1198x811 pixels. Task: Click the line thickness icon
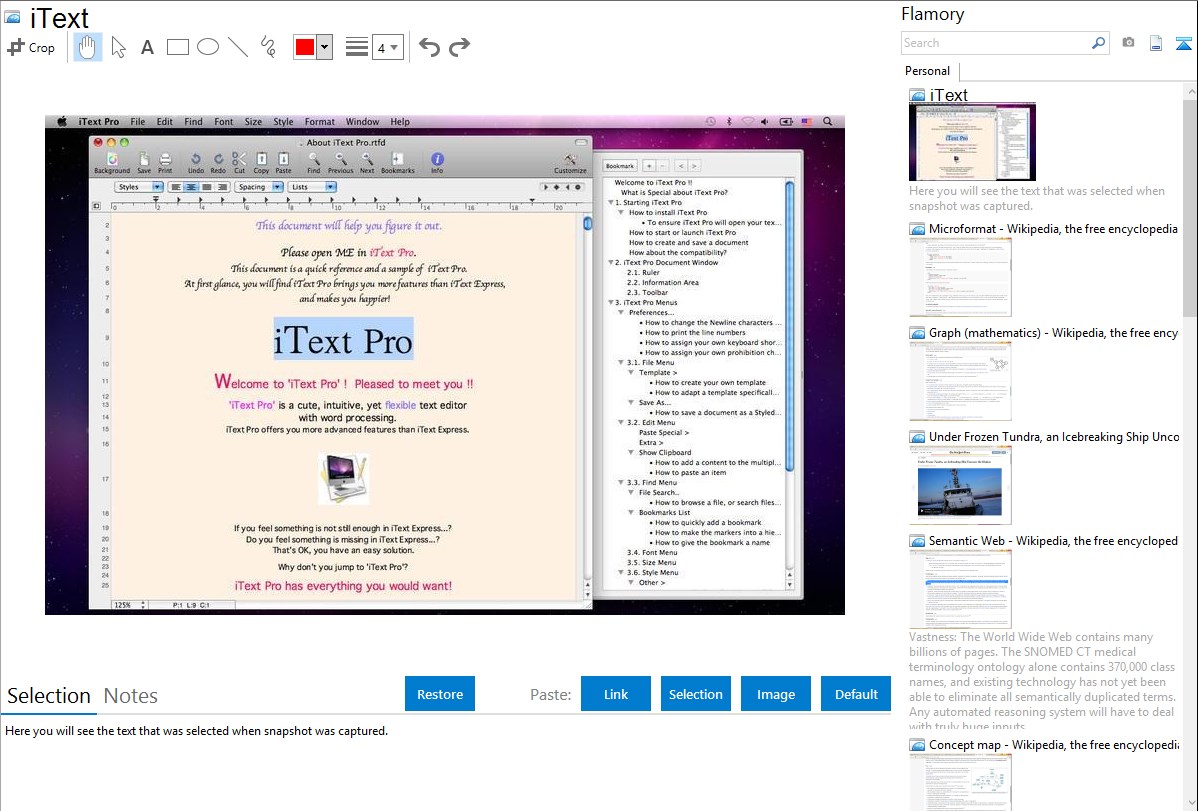pyautogui.click(x=357, y=47)
